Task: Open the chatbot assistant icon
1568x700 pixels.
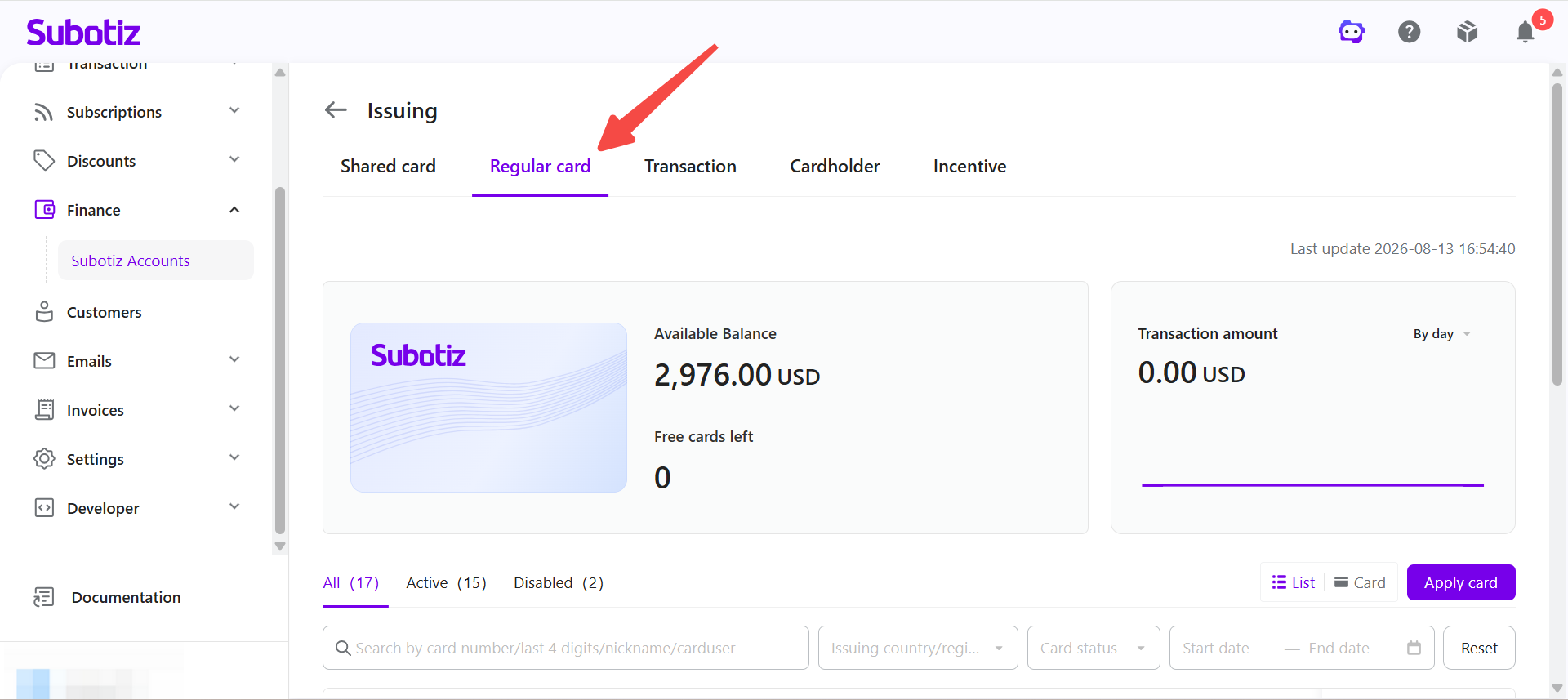Action: 1352,32
